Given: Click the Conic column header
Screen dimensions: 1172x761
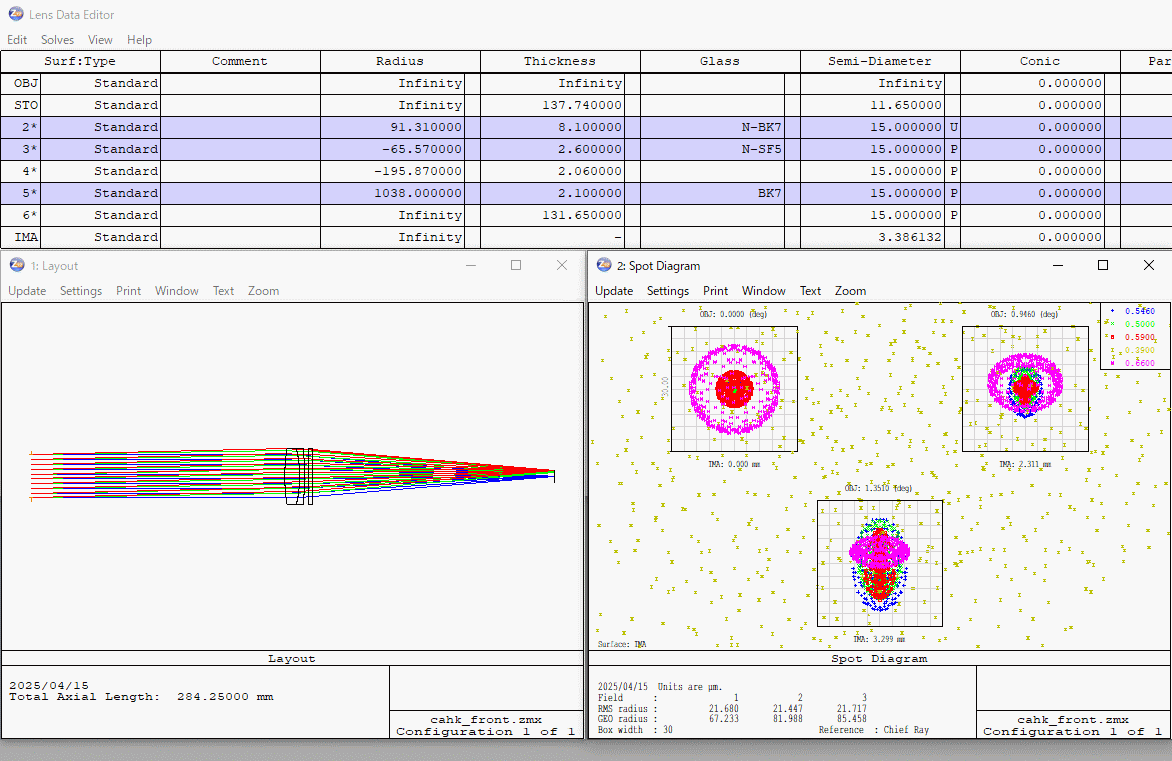Looking at the screenshot, I should [1040, 61].
